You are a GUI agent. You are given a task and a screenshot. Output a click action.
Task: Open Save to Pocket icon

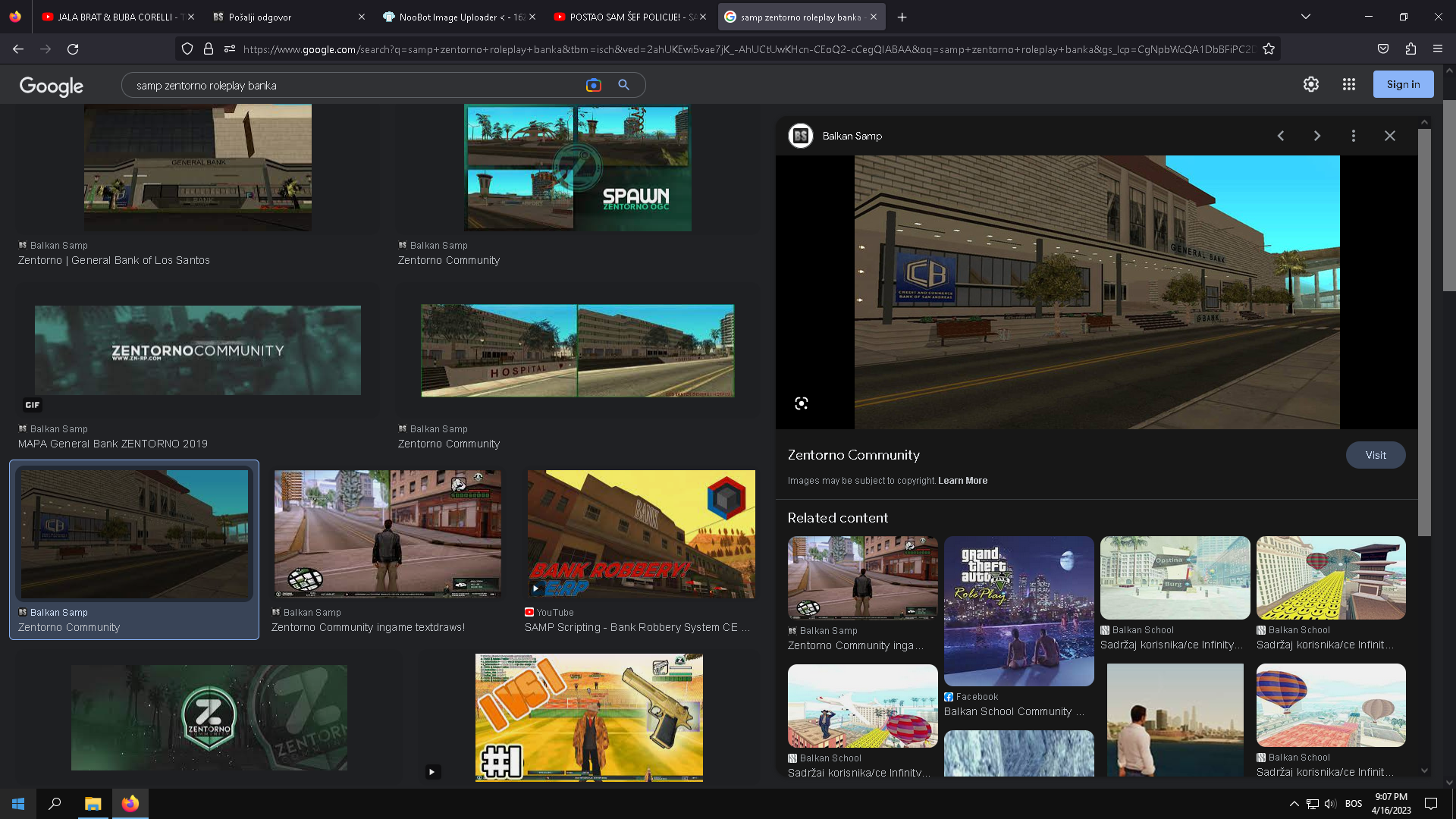(1383, 49)
